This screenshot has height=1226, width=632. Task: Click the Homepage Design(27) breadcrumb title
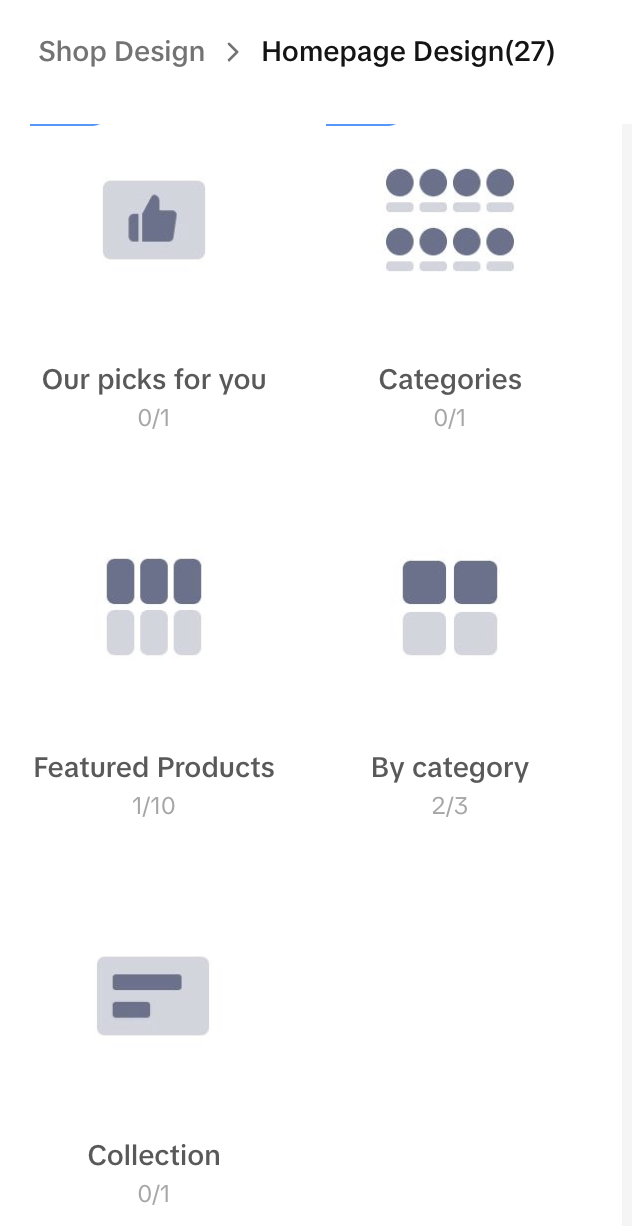pos(408,52)
